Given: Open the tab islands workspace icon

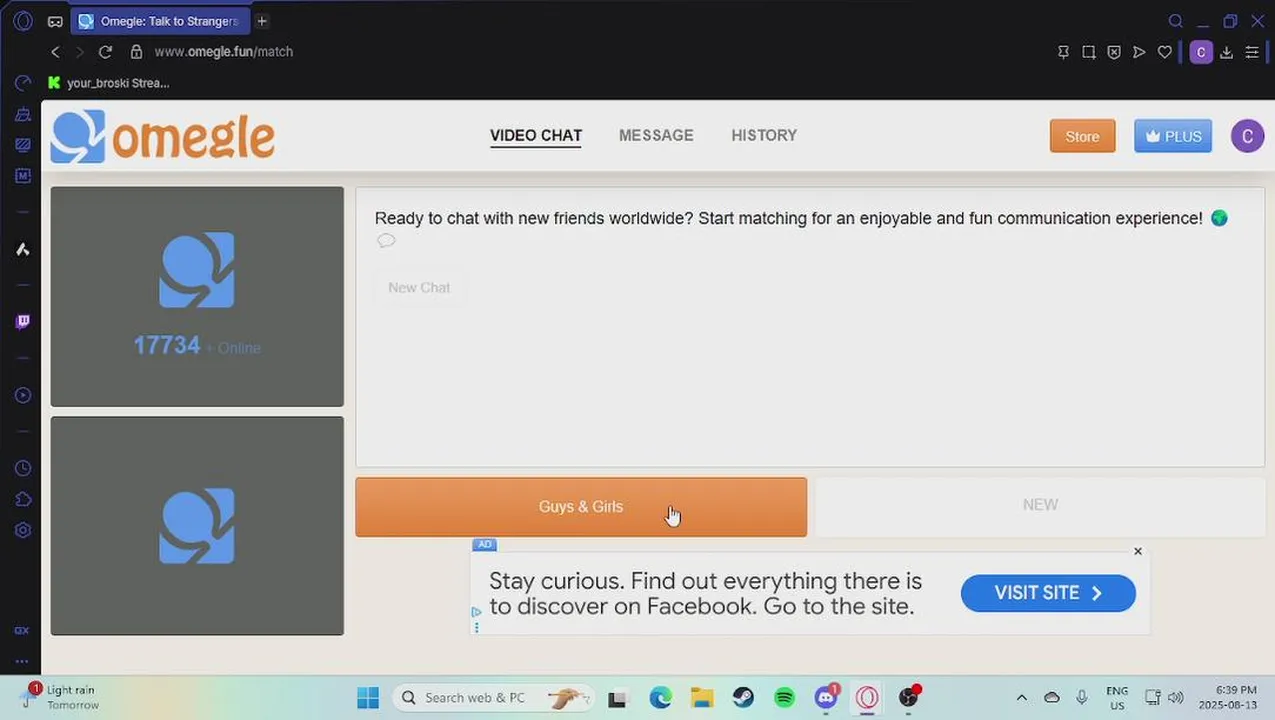Looking at the screenshot, I should point(56,21).
